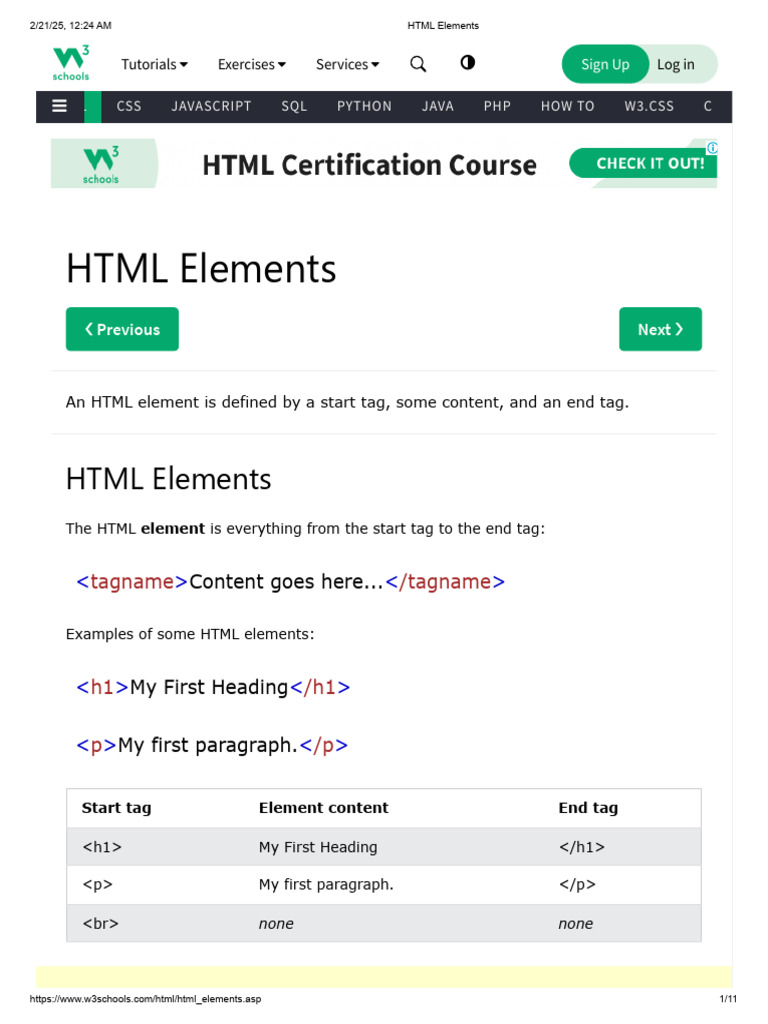This screenshot has width=768, height=1024.
Task: Click the ad info icon
Action: coord(712,148)
